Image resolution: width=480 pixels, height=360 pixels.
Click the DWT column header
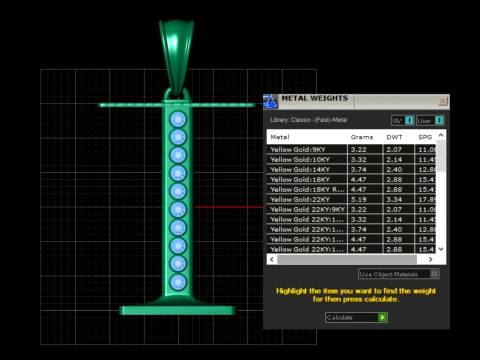coord(394,137)
